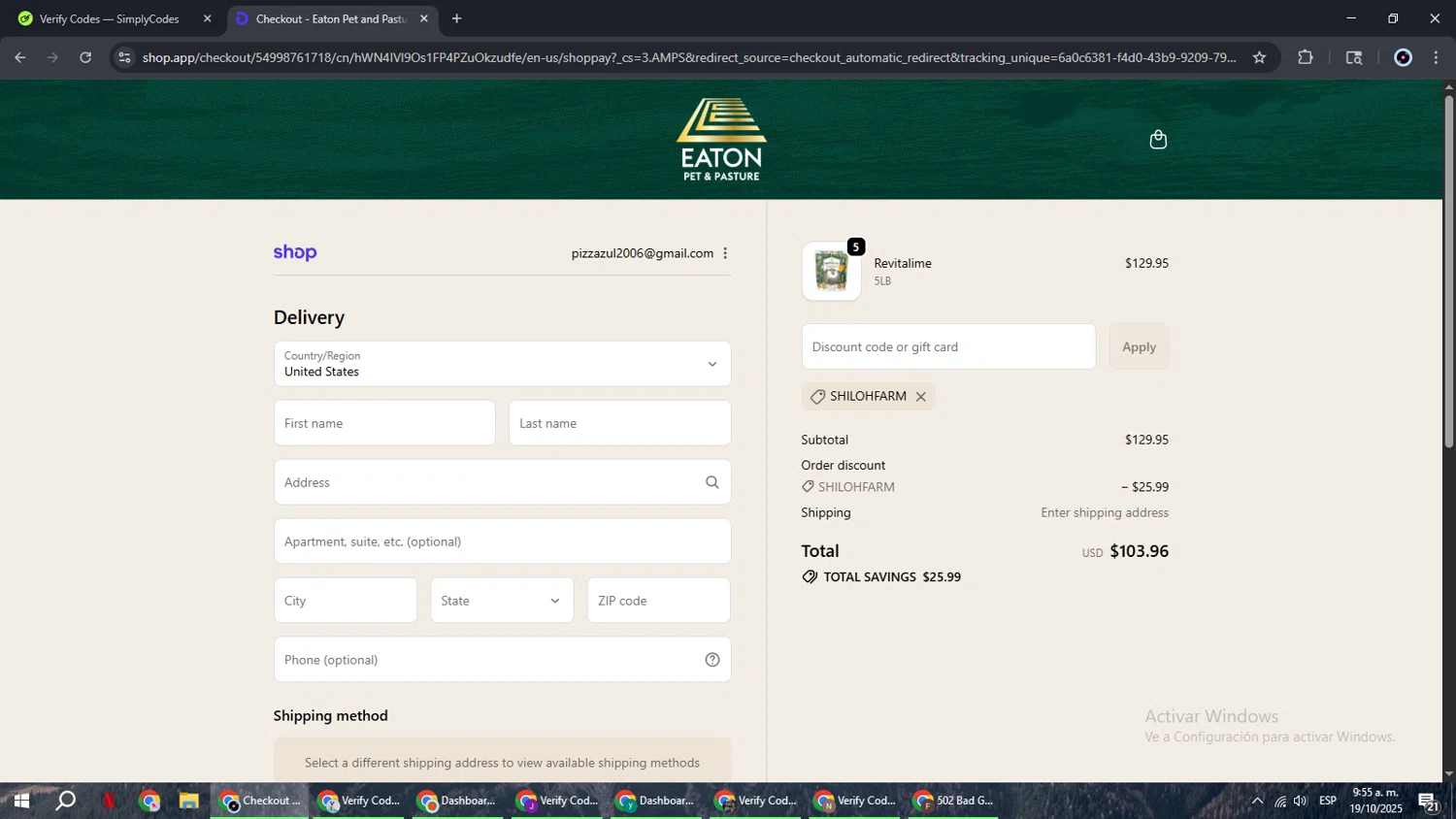Click the ZIP code field

pyautogui.click(x=658, y=601)
